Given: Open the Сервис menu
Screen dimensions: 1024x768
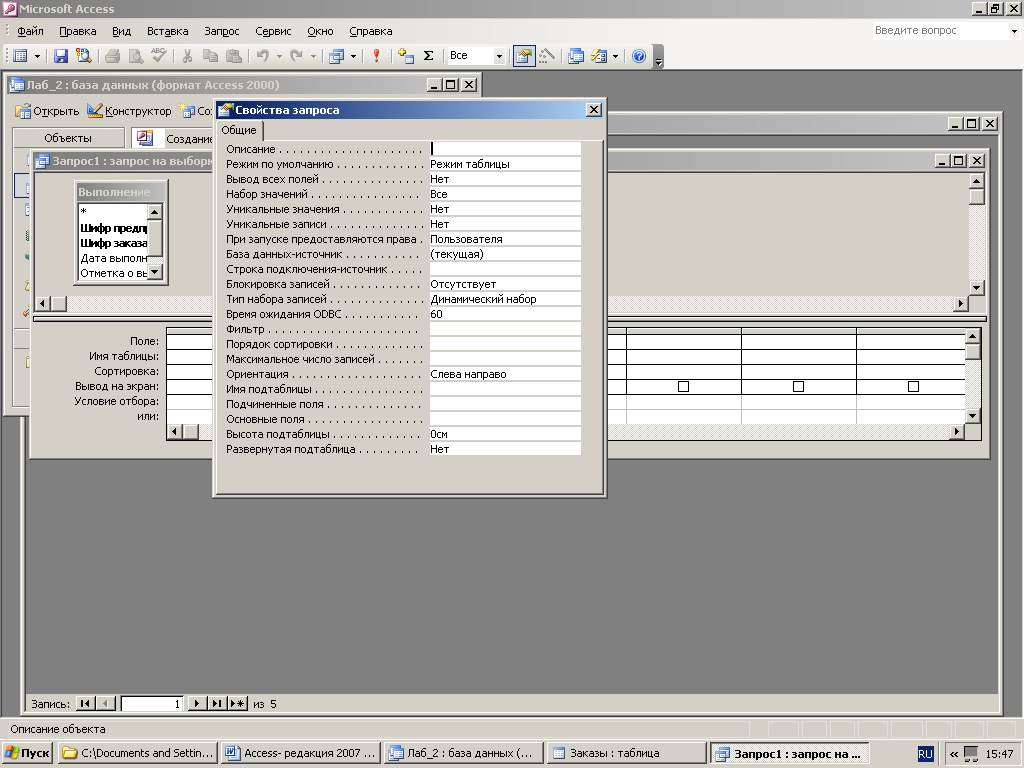Looking at the screenshot, I should [273, 31].
